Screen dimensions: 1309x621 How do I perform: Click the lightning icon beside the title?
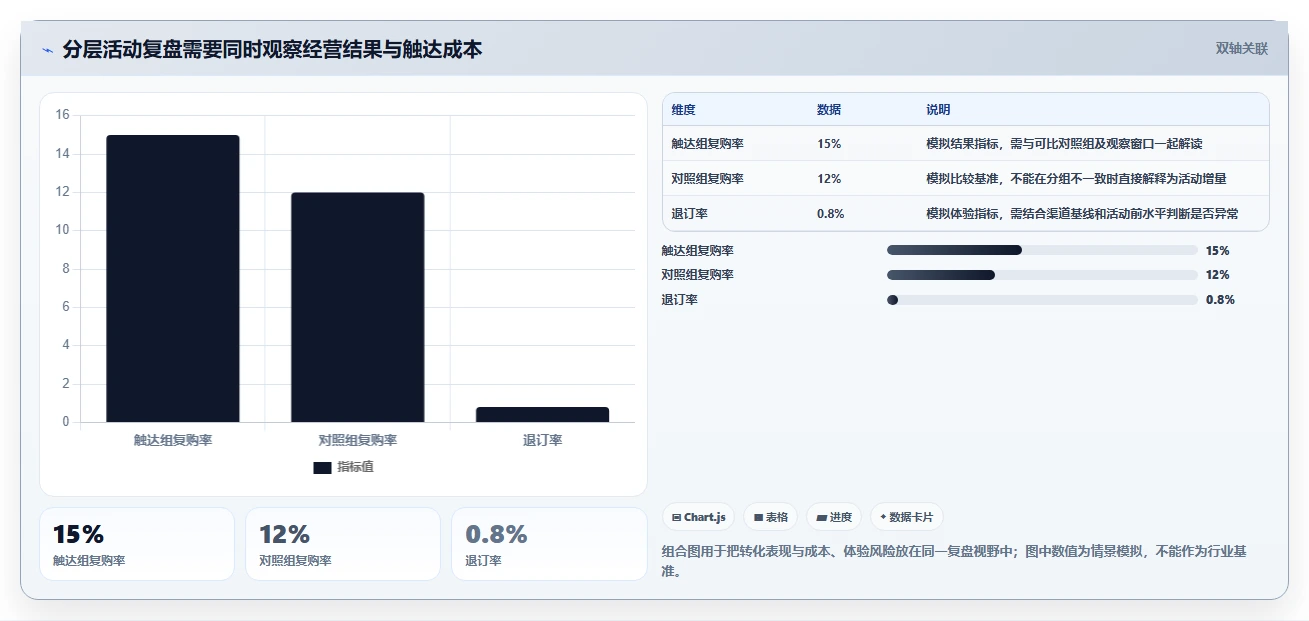48,50
